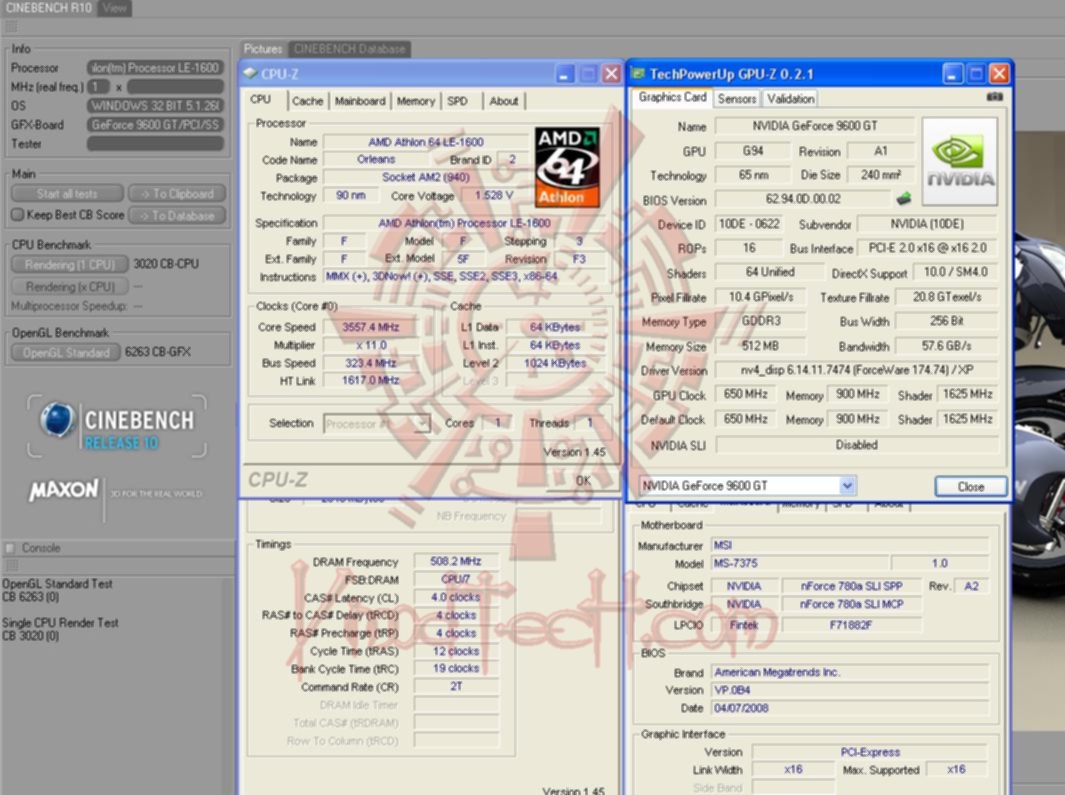This screenshot has height=795, width=1065.
Task: Click the CAS# Latency 4.0 clocks value
Action: 456,597
